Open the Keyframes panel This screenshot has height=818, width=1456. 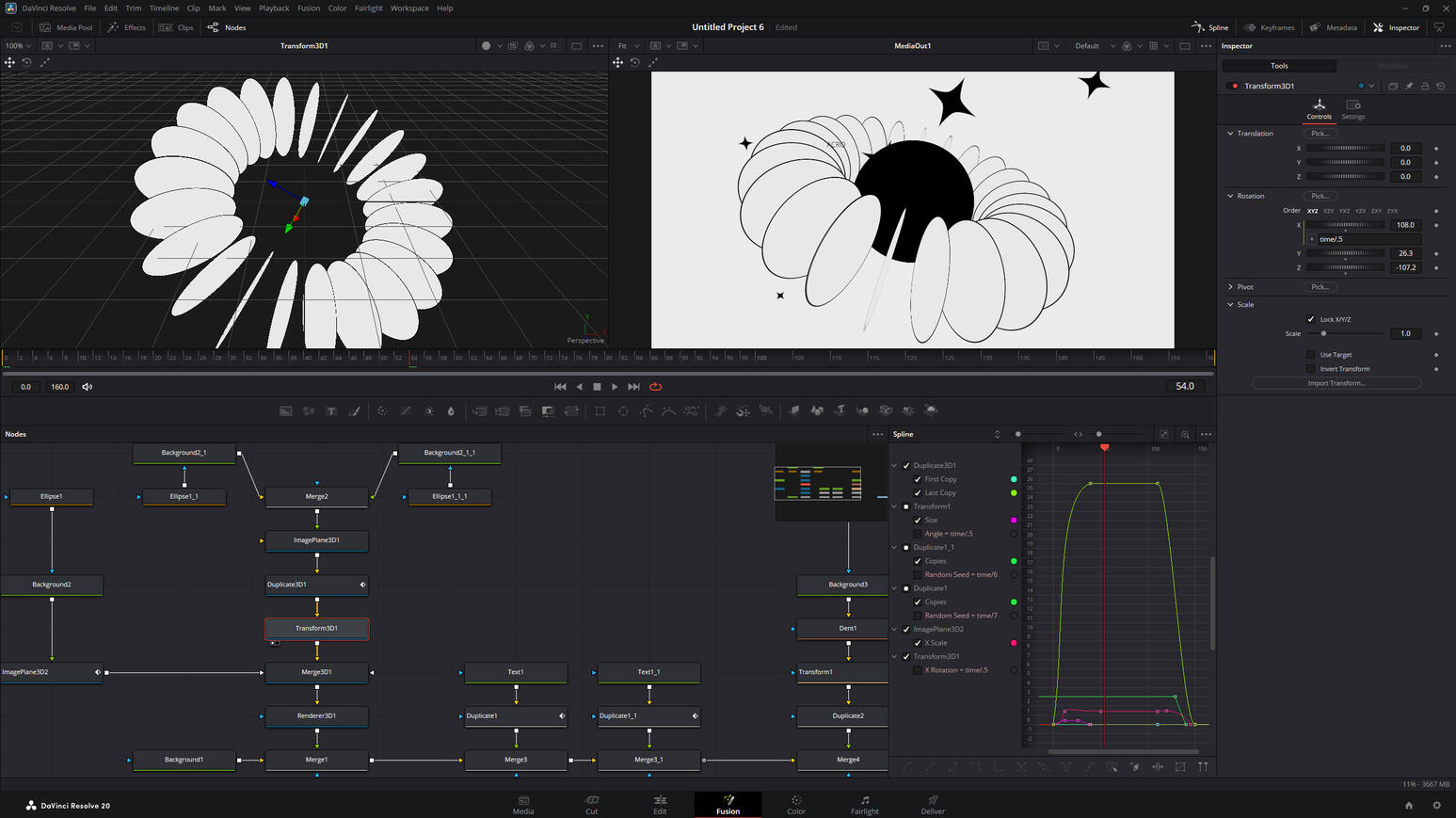pyautogui.click(x=1270, y=27)
